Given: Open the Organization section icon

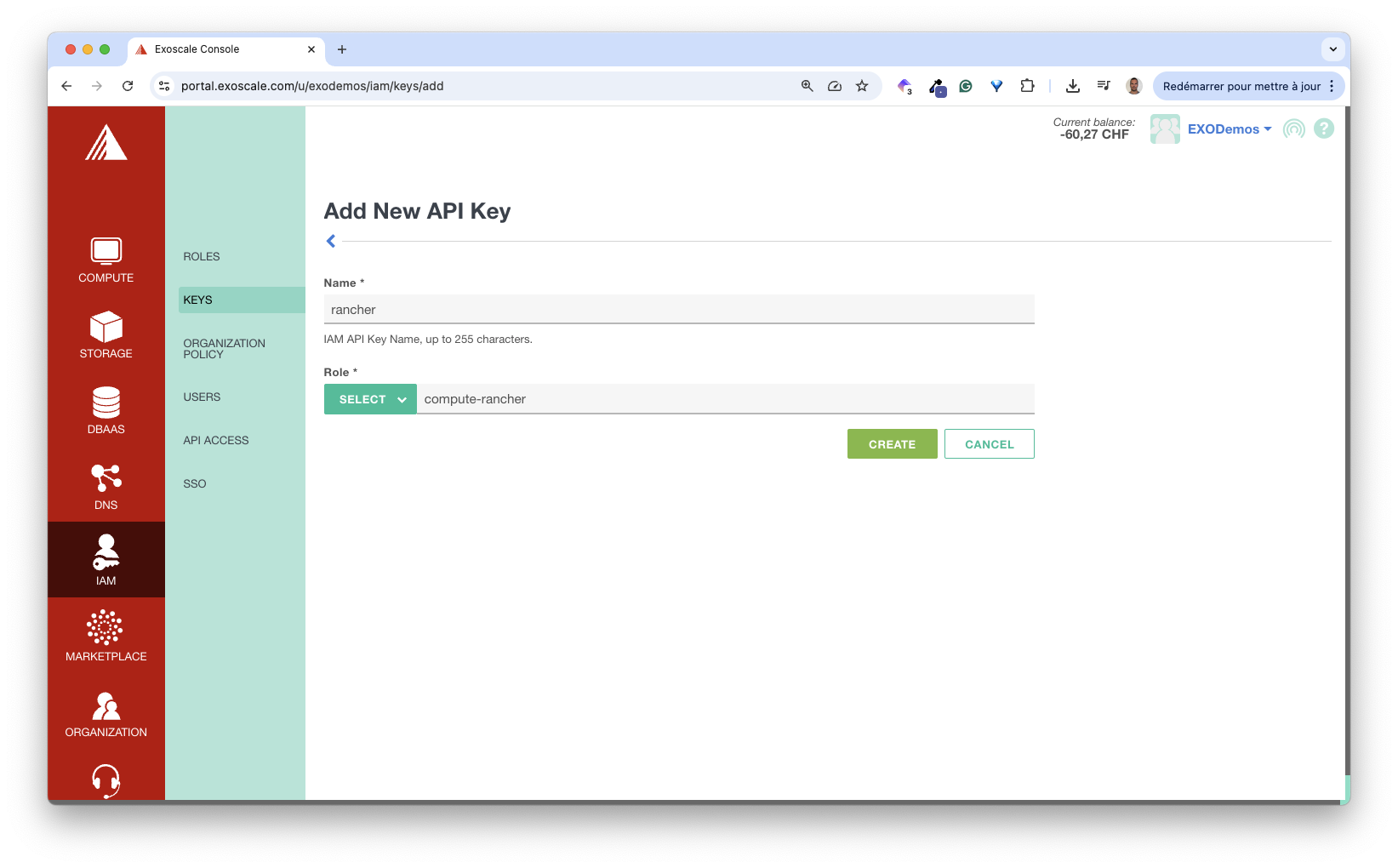Looking at the screenshot, I should 106,705.
